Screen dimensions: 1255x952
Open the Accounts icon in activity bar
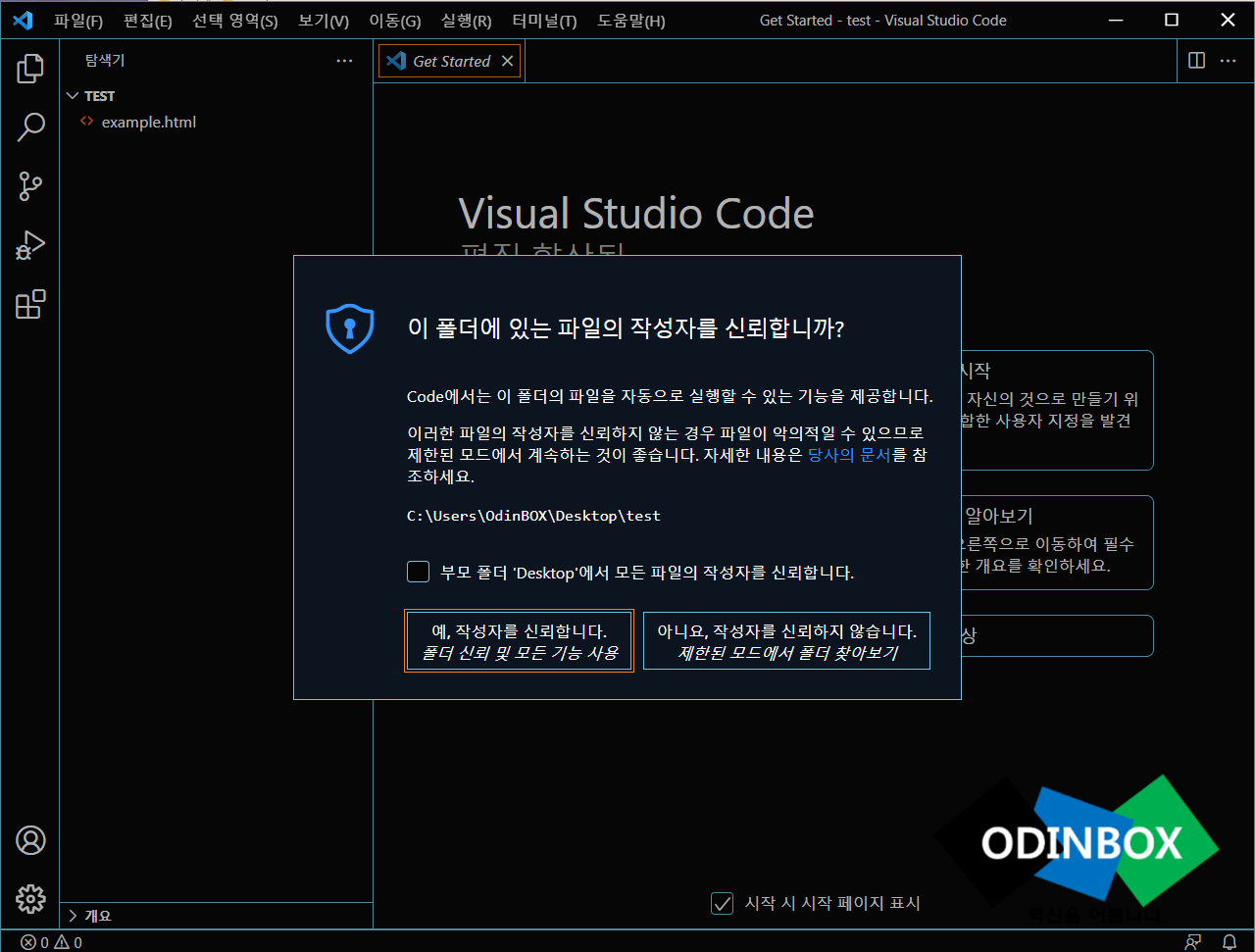tap(30, 840)
